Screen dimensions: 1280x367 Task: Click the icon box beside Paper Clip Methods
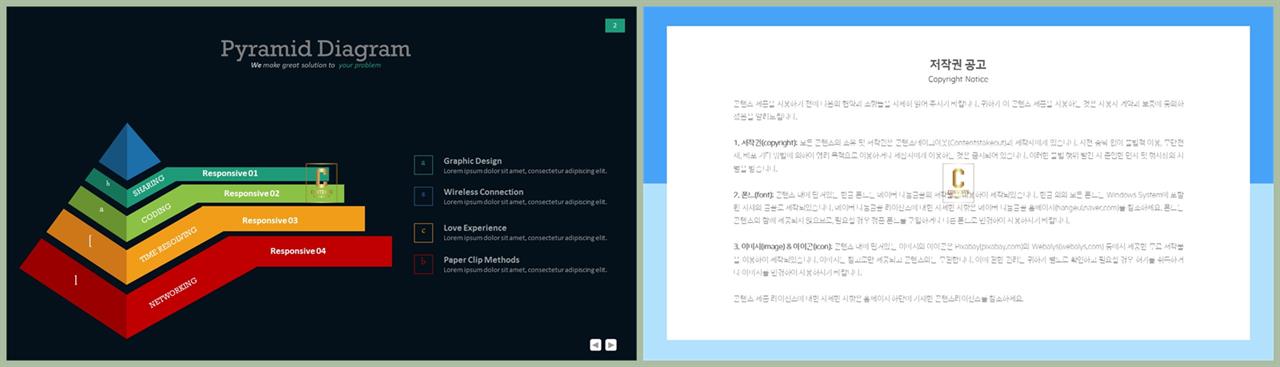click(x=423, y=263)
